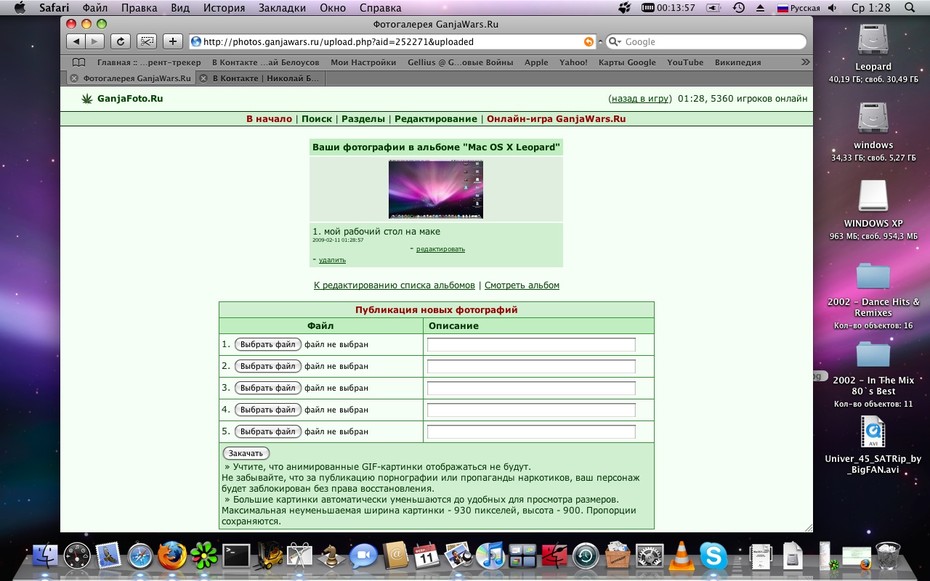Launch Firefox from the Dock
Screen dimensions: 930x581
click(171, 556)
